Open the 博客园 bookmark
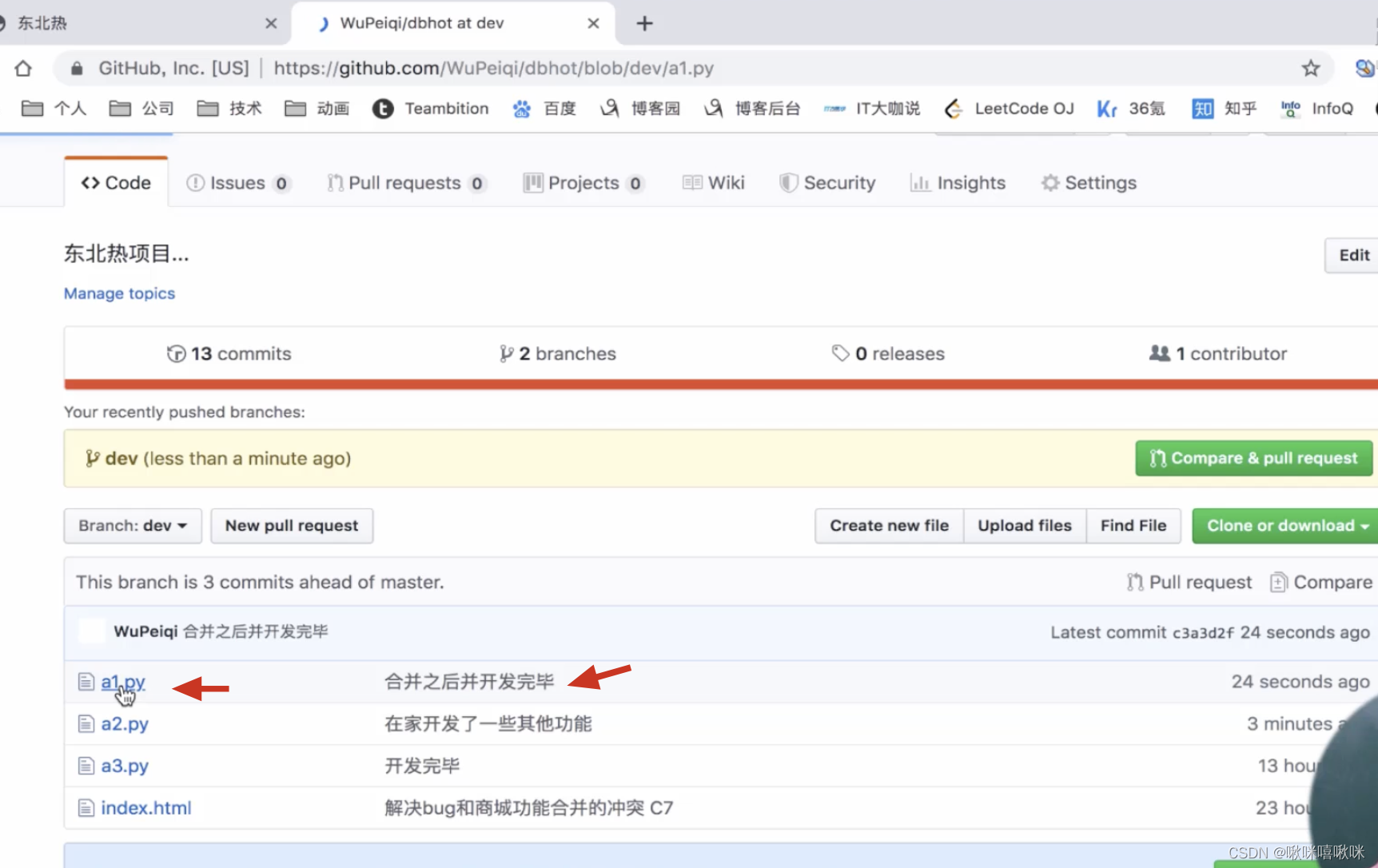Image resolution: width=1378 pixels, height=868 pixels. tap(640, 109)
